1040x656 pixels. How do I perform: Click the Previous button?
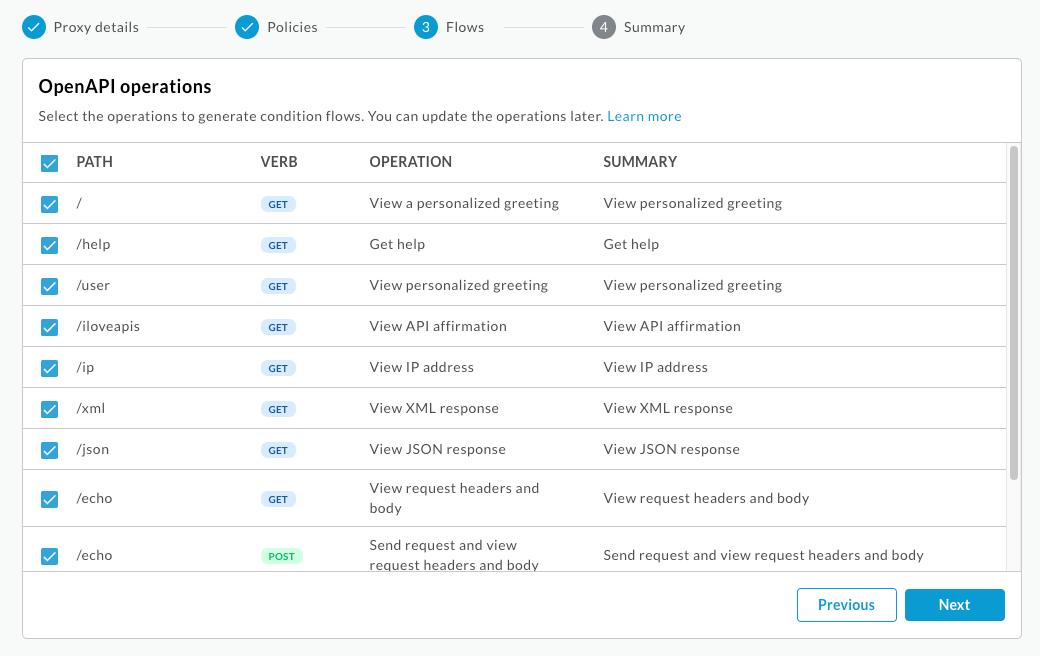tap(846, 605)
